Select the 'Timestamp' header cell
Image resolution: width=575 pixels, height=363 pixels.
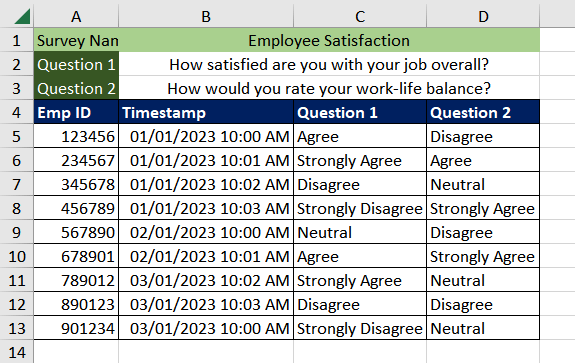point(206,112)
